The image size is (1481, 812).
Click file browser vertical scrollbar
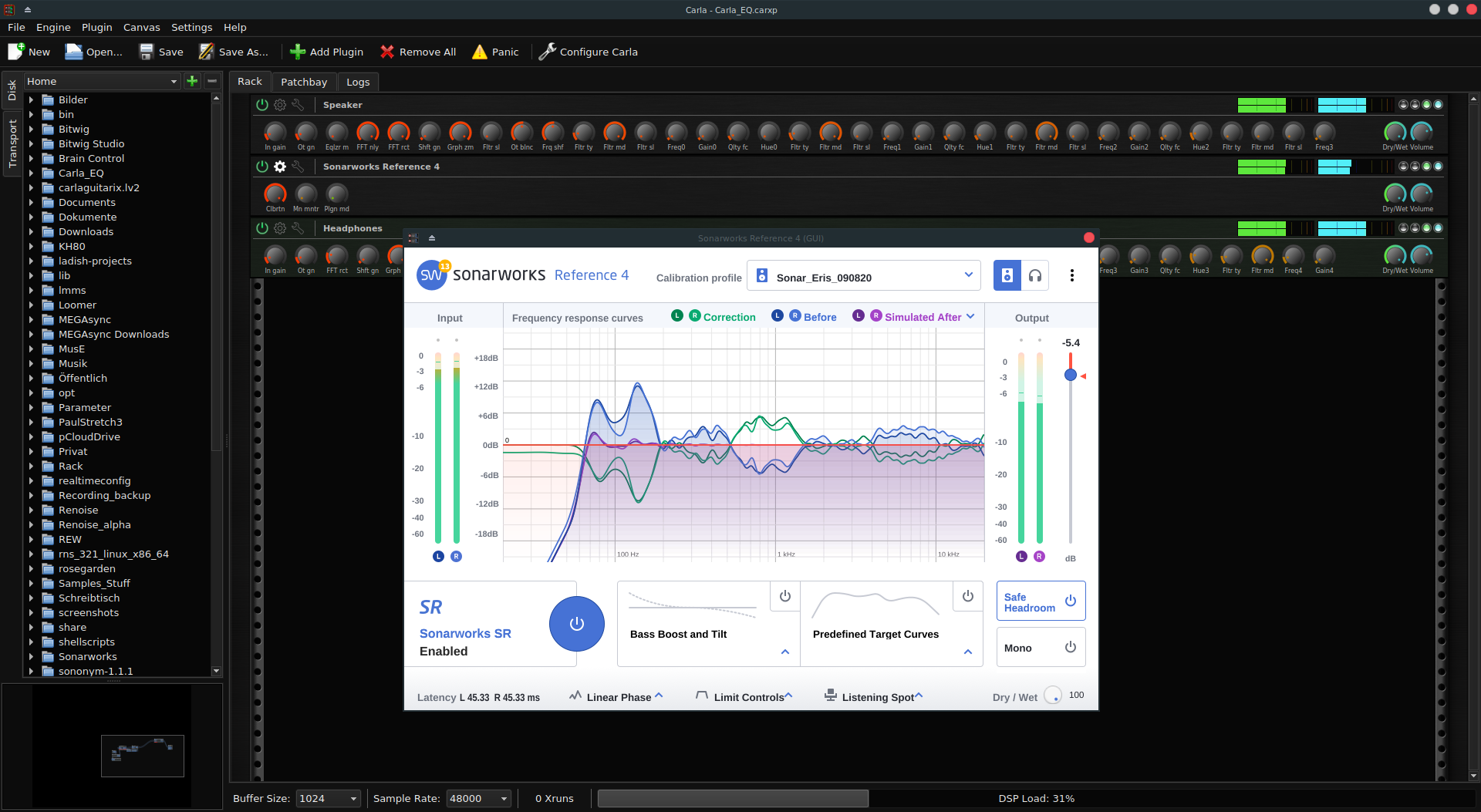216,384
